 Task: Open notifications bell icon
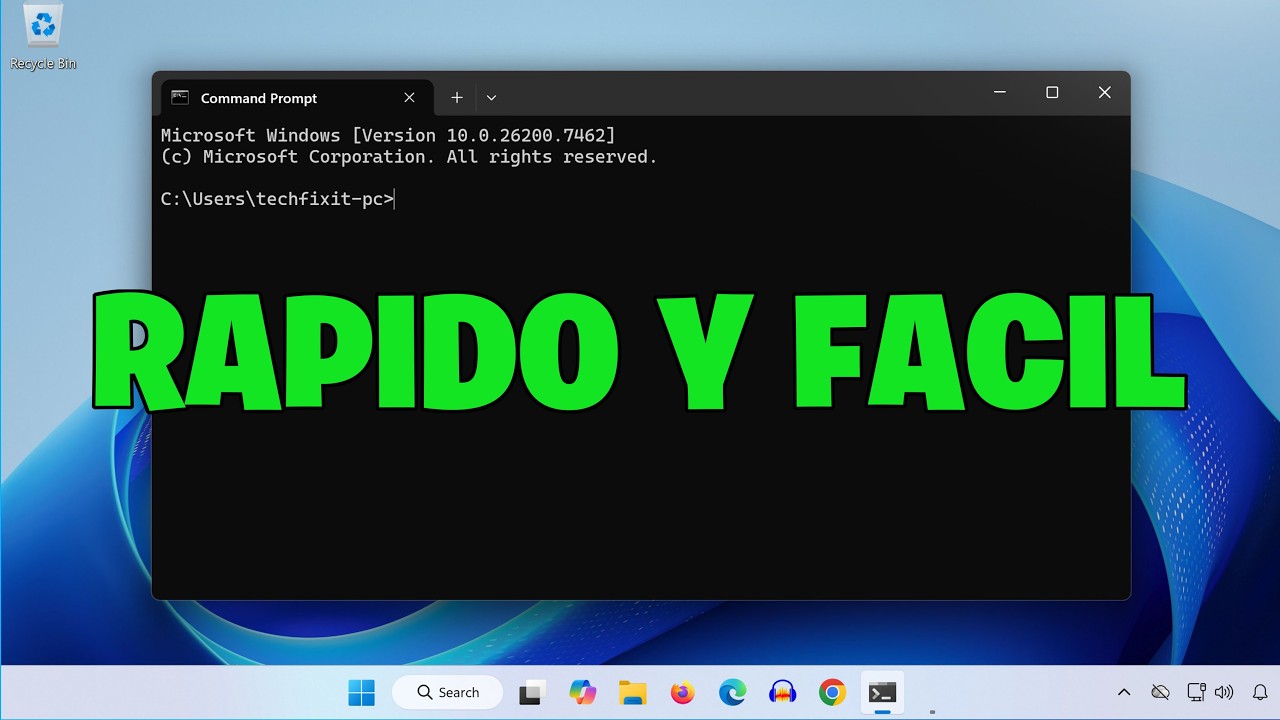(x=1260, y=692)
